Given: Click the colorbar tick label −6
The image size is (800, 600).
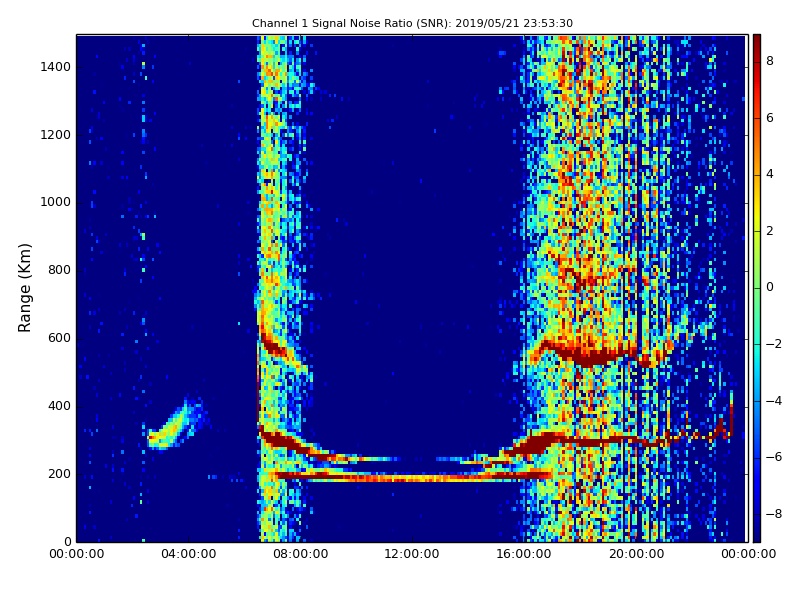Looking at the screenshot, I should (774, 457).
